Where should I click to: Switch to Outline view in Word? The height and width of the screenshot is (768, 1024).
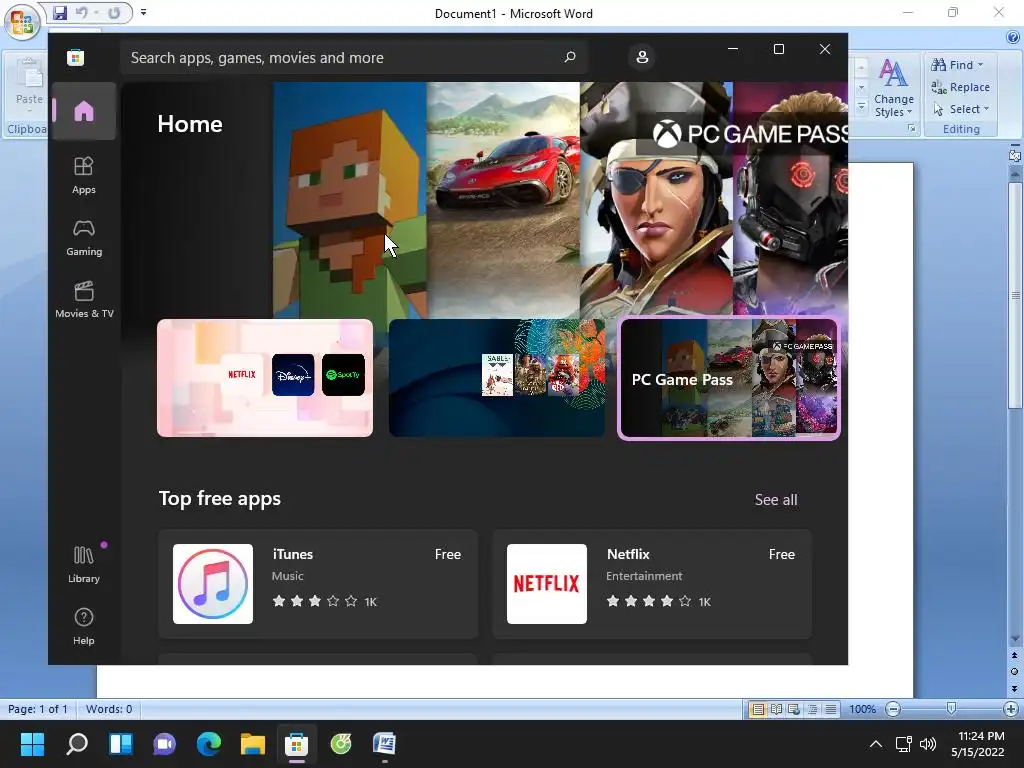point(812,709)
